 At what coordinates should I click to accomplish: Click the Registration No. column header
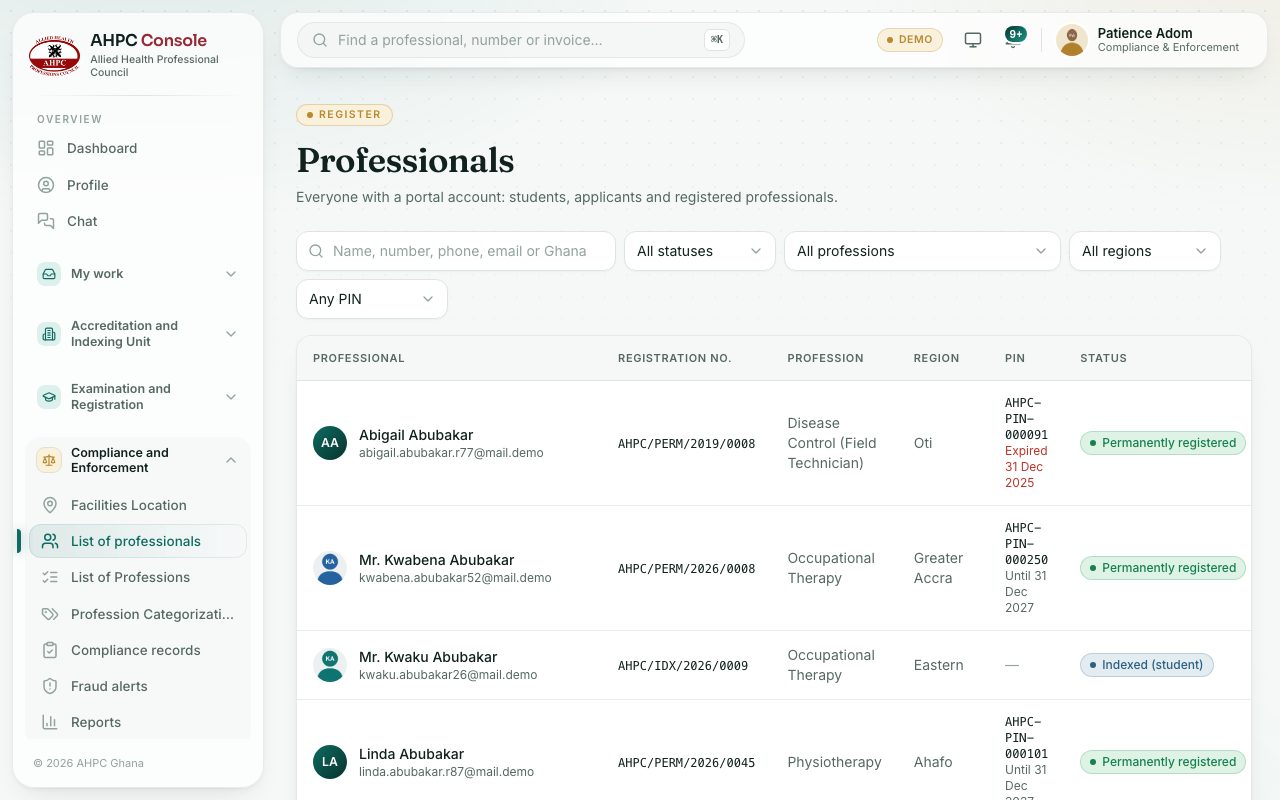pos(675,358)
